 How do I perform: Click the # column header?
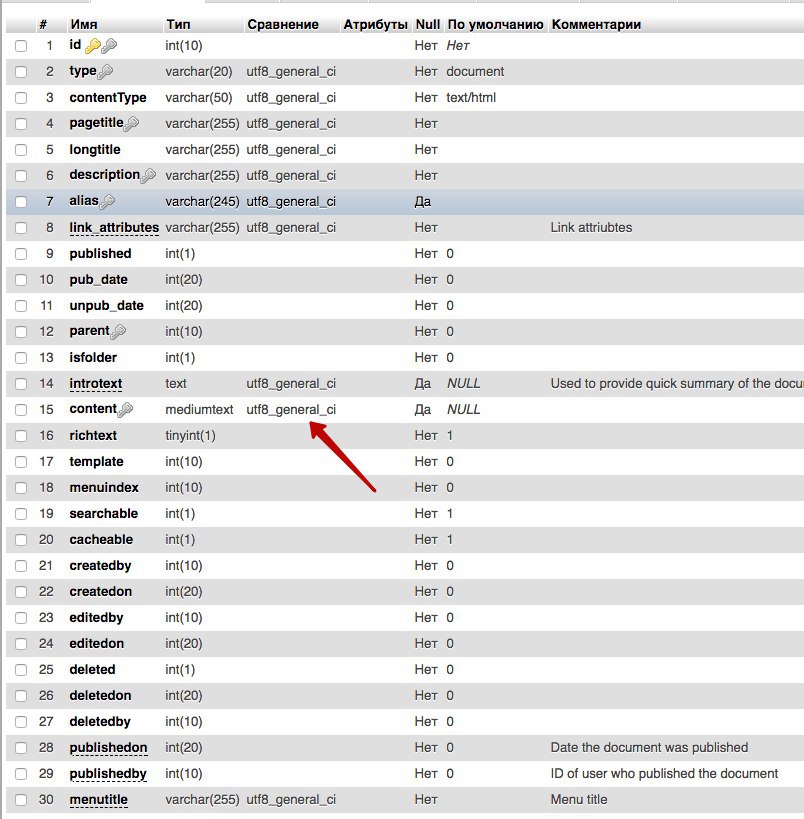click(x=43, y=25)
